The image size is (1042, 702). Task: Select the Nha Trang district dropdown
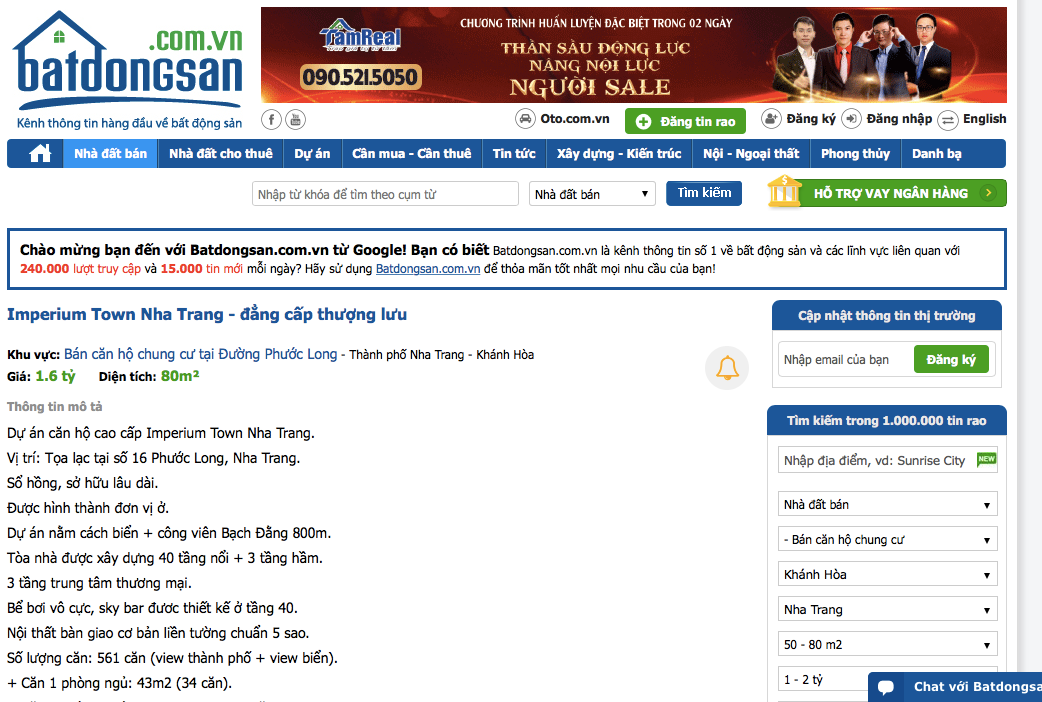[x=887, y=610]
